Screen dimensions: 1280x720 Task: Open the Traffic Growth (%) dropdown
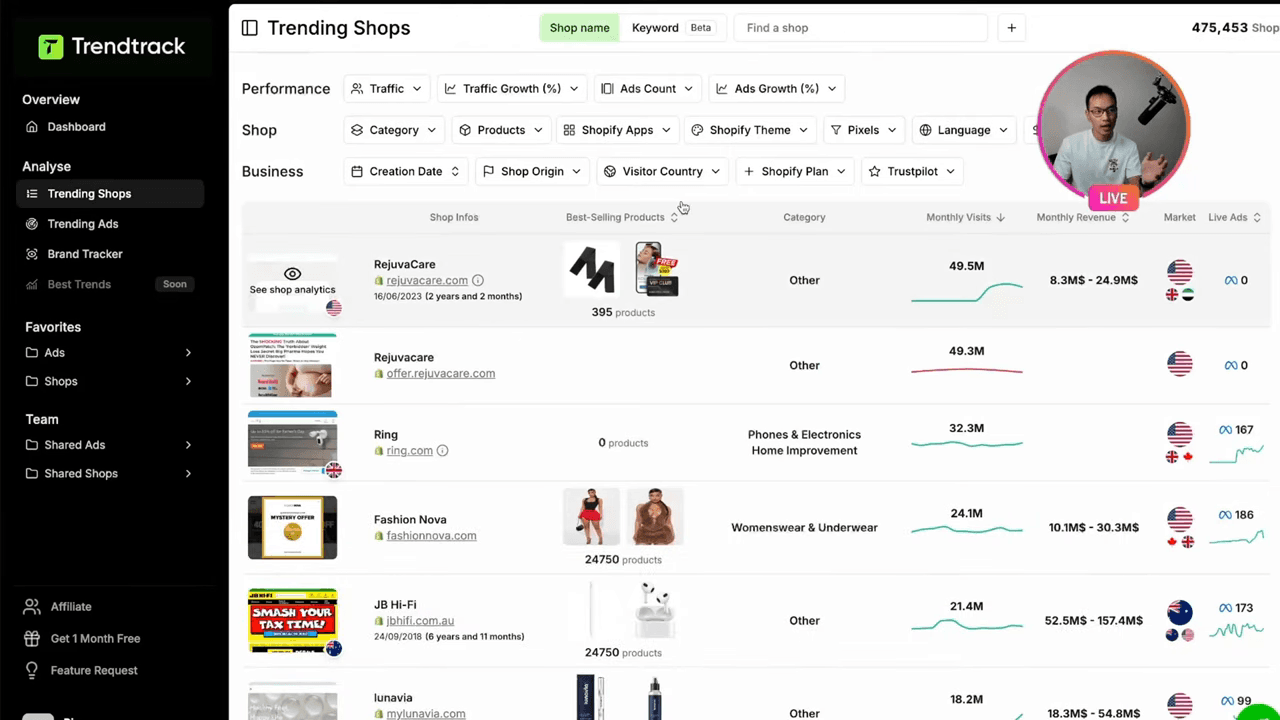tap(511, 88)
